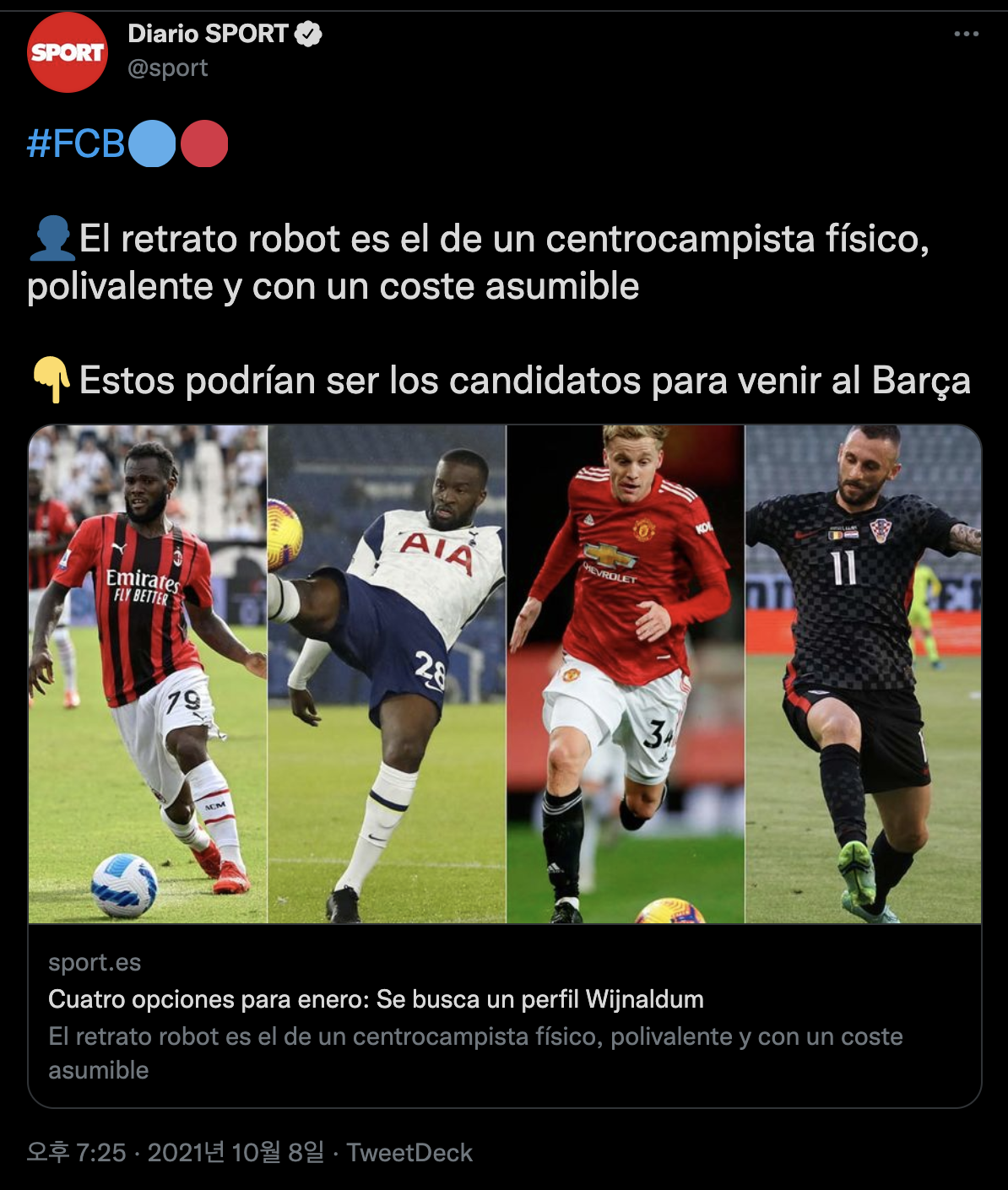Click the pointing-down hand emoji
The width and height of the screenshot is (1008, 1190).
click(x=51, y=381)
